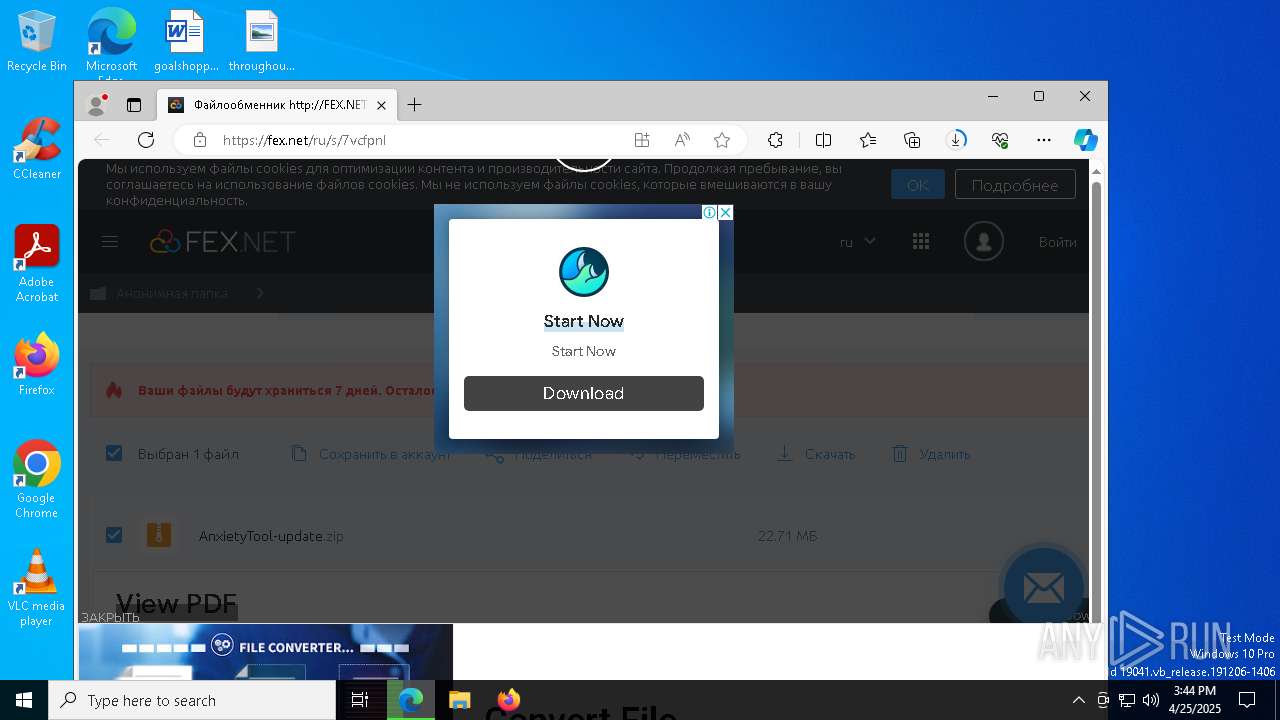Open Favorites list icon
The image size is (1280, 720).
tap(868, 140)
